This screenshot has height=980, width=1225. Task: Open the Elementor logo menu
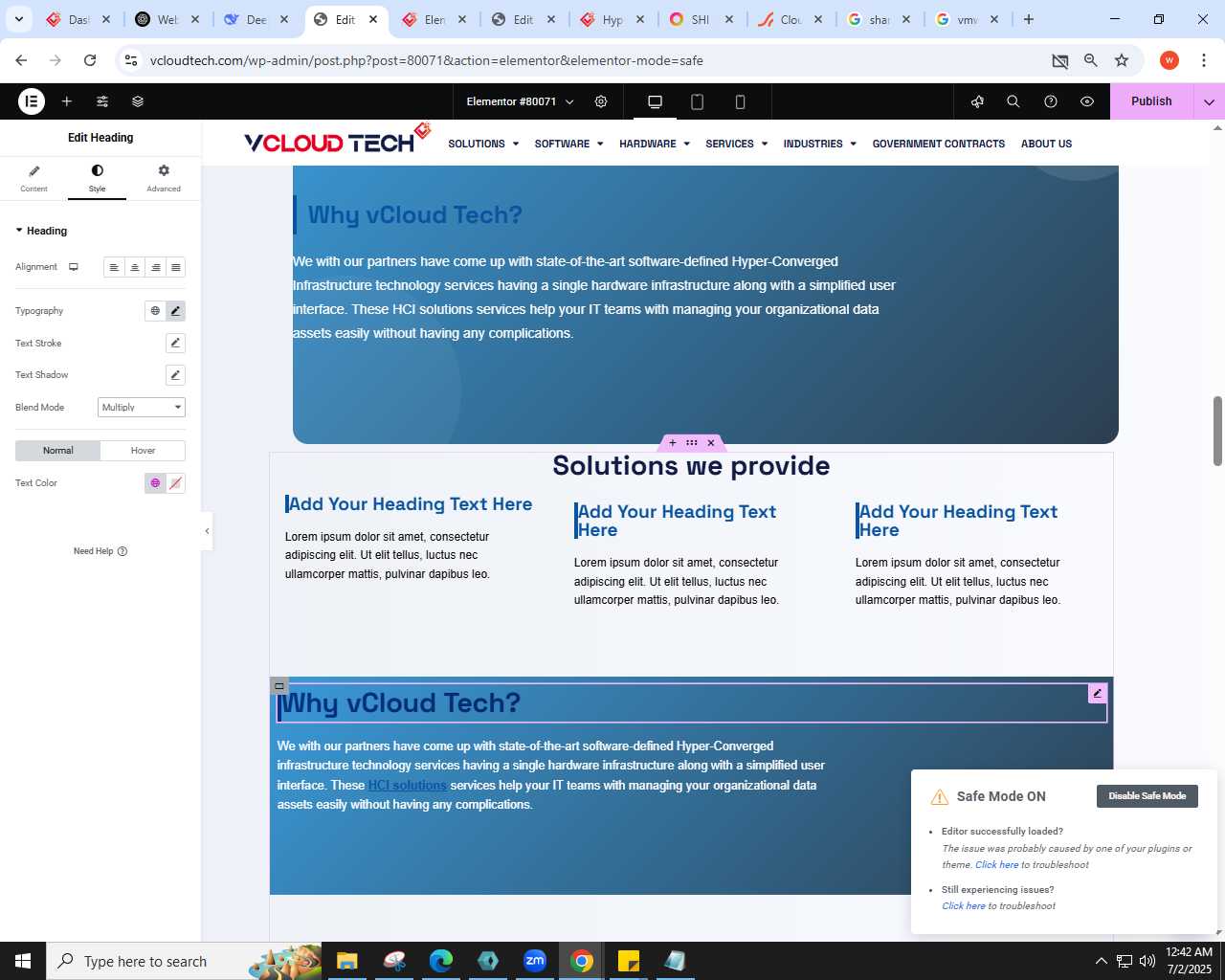click(32, 101)
